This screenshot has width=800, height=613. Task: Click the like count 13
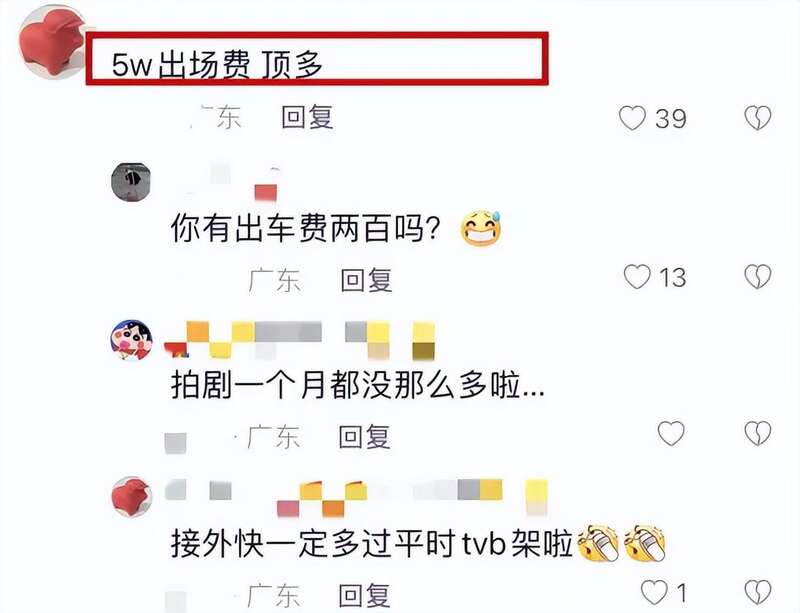(x=672, y=278)
